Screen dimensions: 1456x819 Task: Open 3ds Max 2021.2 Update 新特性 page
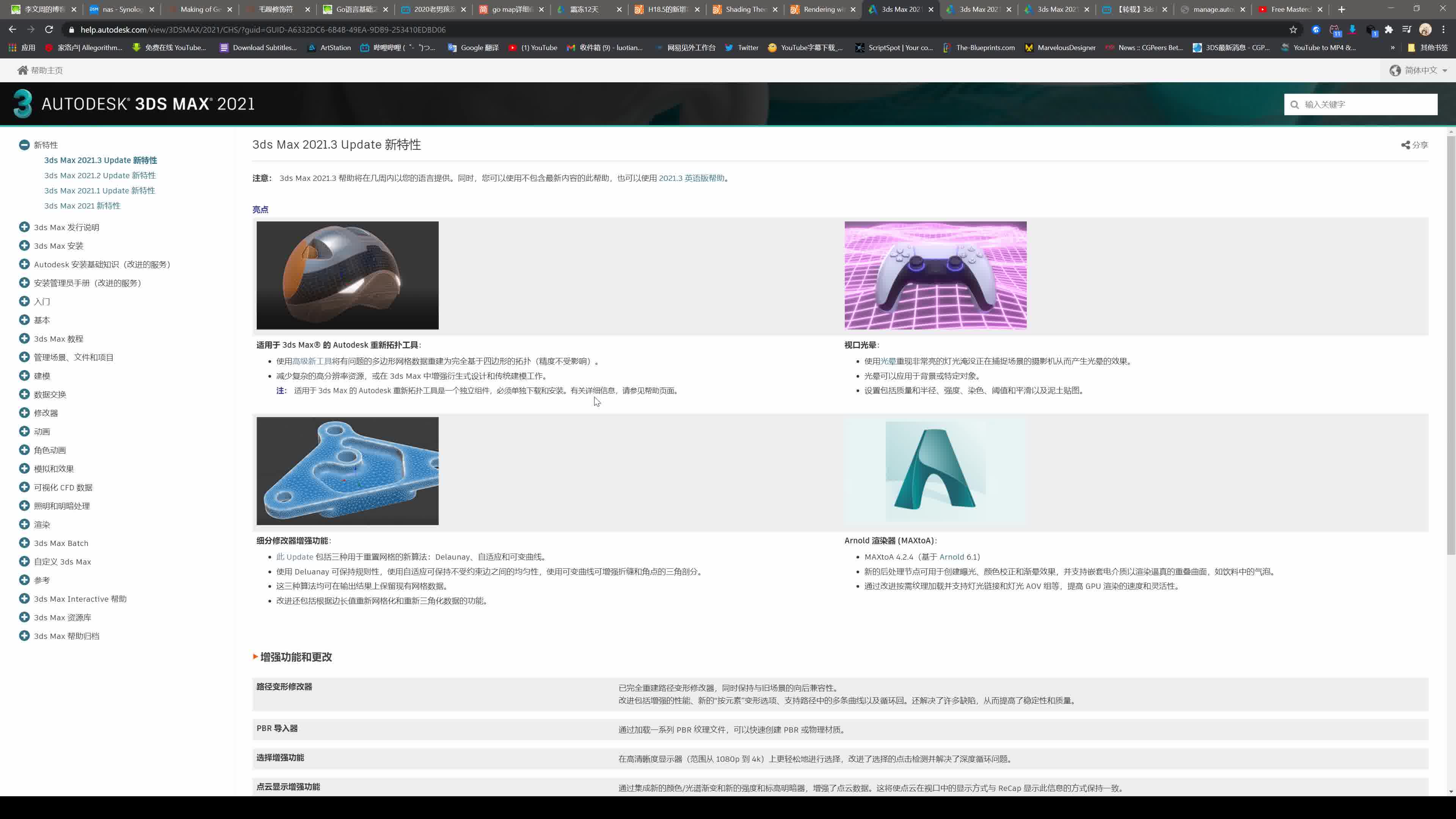pyautogui.click(x=100, y=176)
